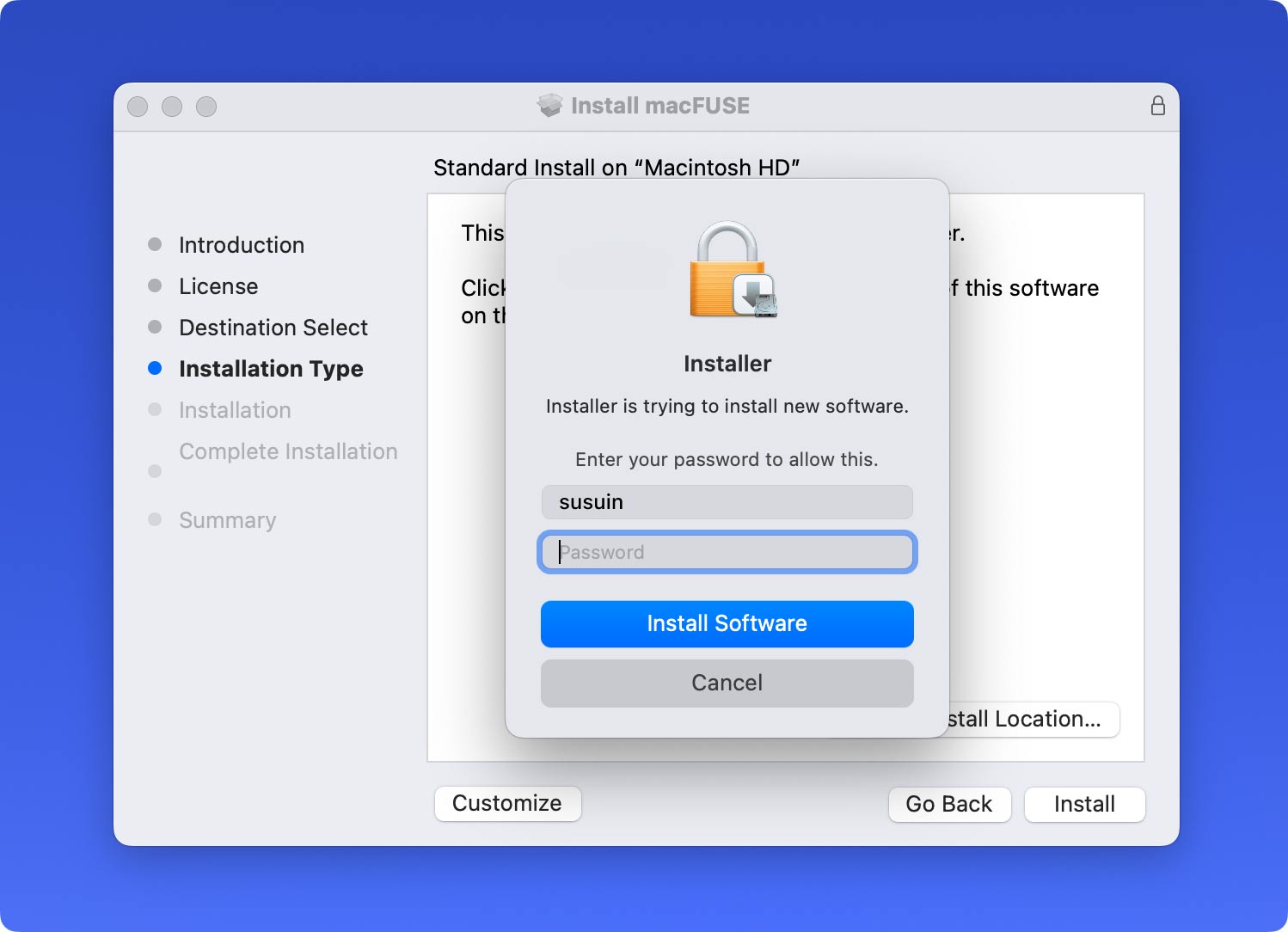Click the lock icon in title bar
1288x932 pixels.
[1158, 106]
